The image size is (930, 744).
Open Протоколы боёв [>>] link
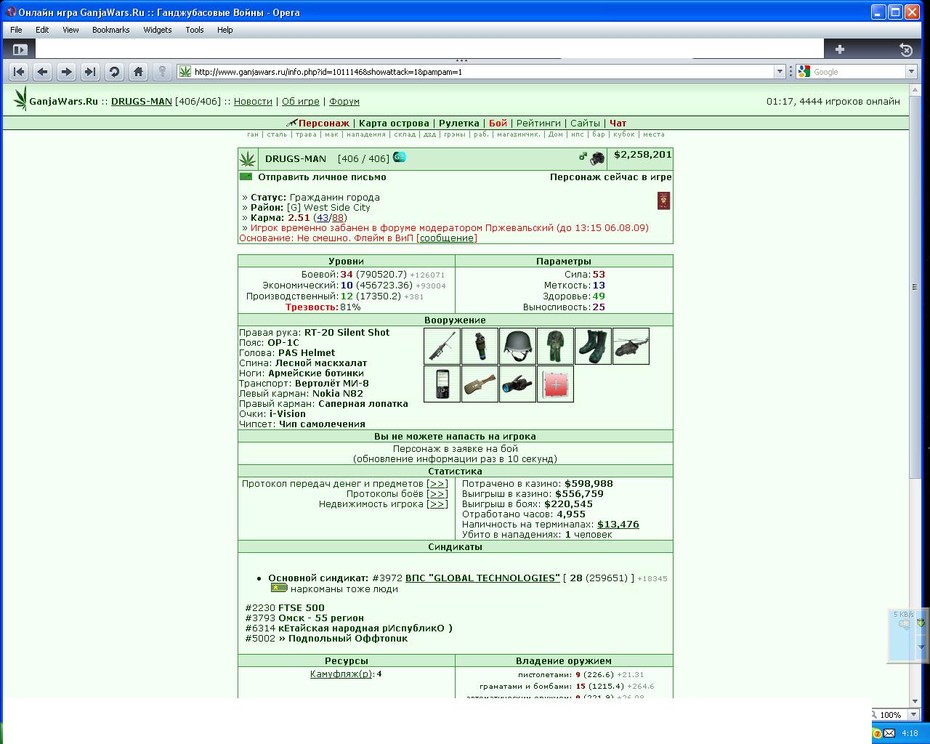tap(437, 494)
